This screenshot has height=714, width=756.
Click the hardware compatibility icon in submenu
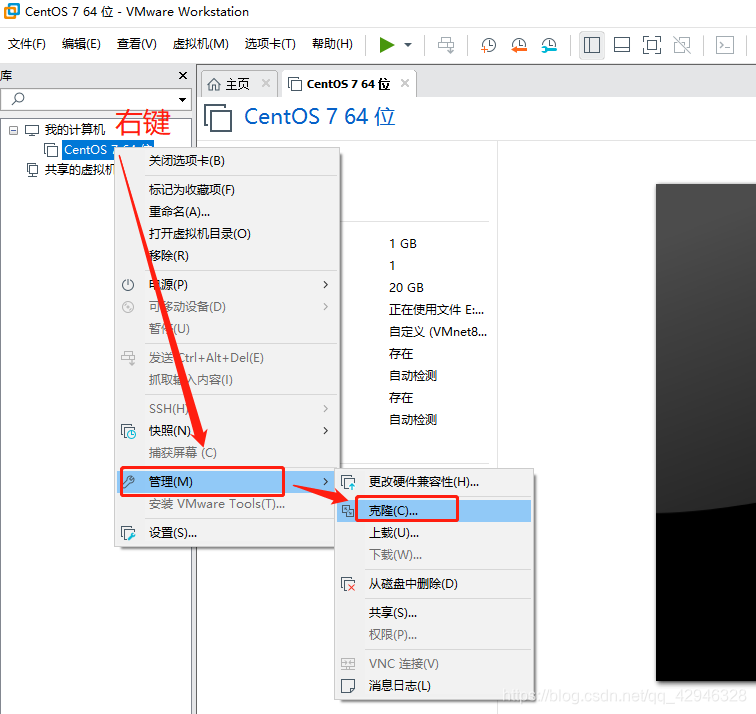(348, 482)
